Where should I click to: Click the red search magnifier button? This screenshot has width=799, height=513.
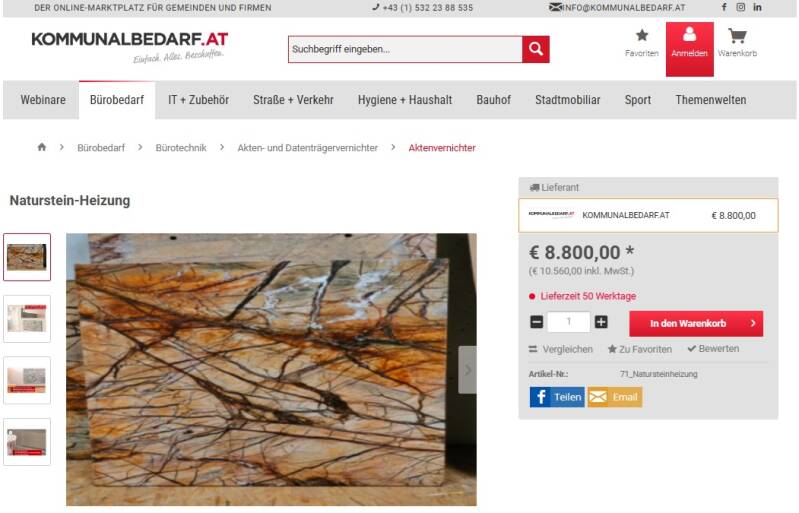(536, 49)
